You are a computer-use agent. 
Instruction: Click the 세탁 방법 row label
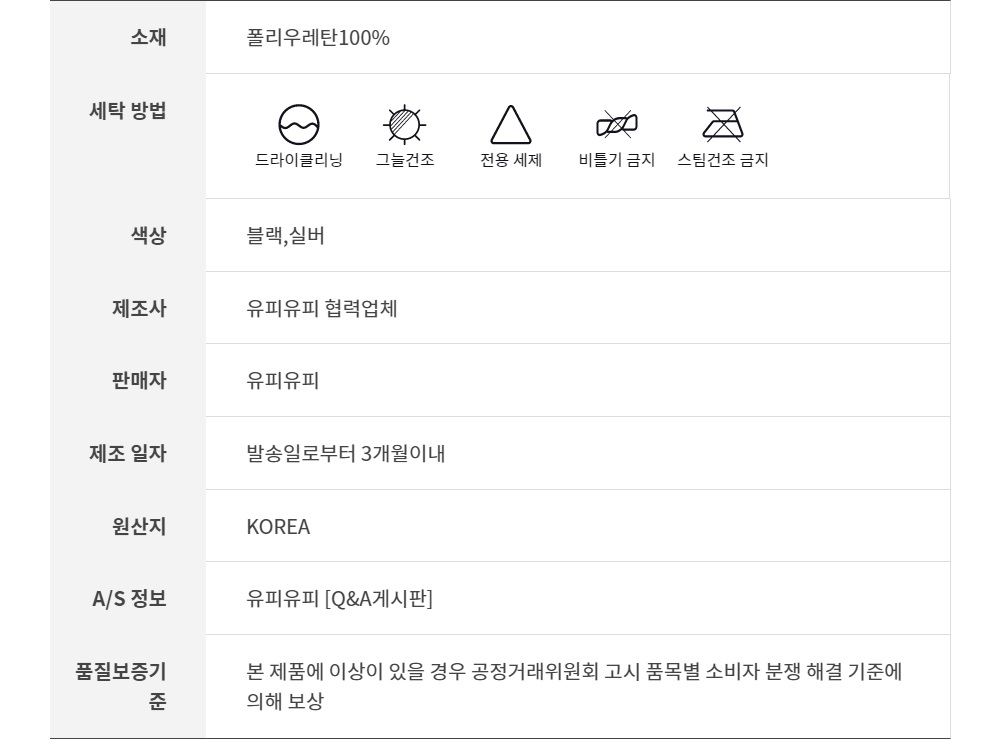coord(128,110)
